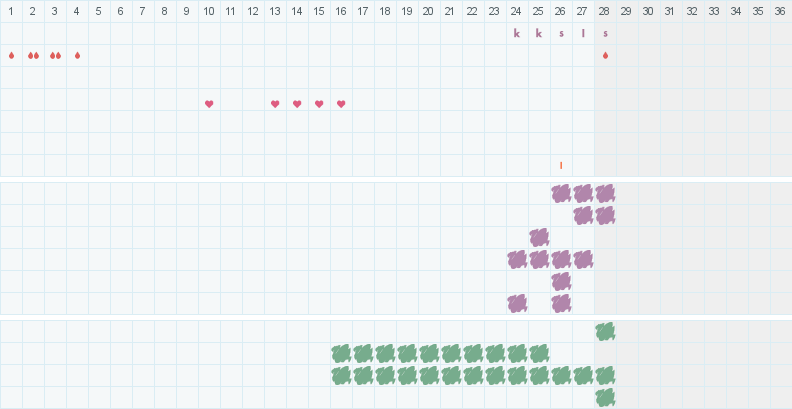Viewport: 792px width, 409px height.
Task: Click the bottom purple mark on day 24
Action: [x=517, y=303]
